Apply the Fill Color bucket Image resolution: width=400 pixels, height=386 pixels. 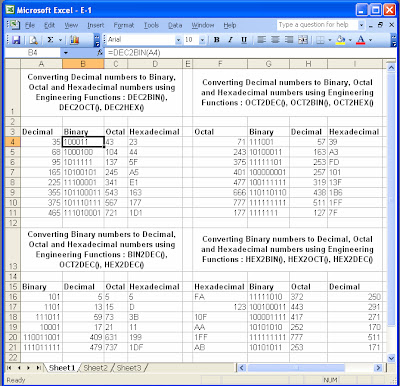341,40
